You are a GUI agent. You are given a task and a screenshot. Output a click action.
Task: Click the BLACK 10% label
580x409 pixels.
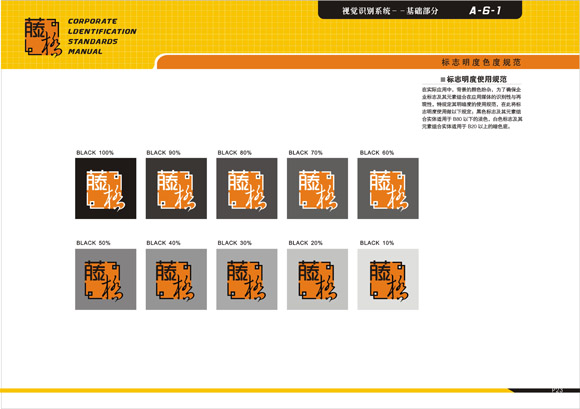click(377, 243)
